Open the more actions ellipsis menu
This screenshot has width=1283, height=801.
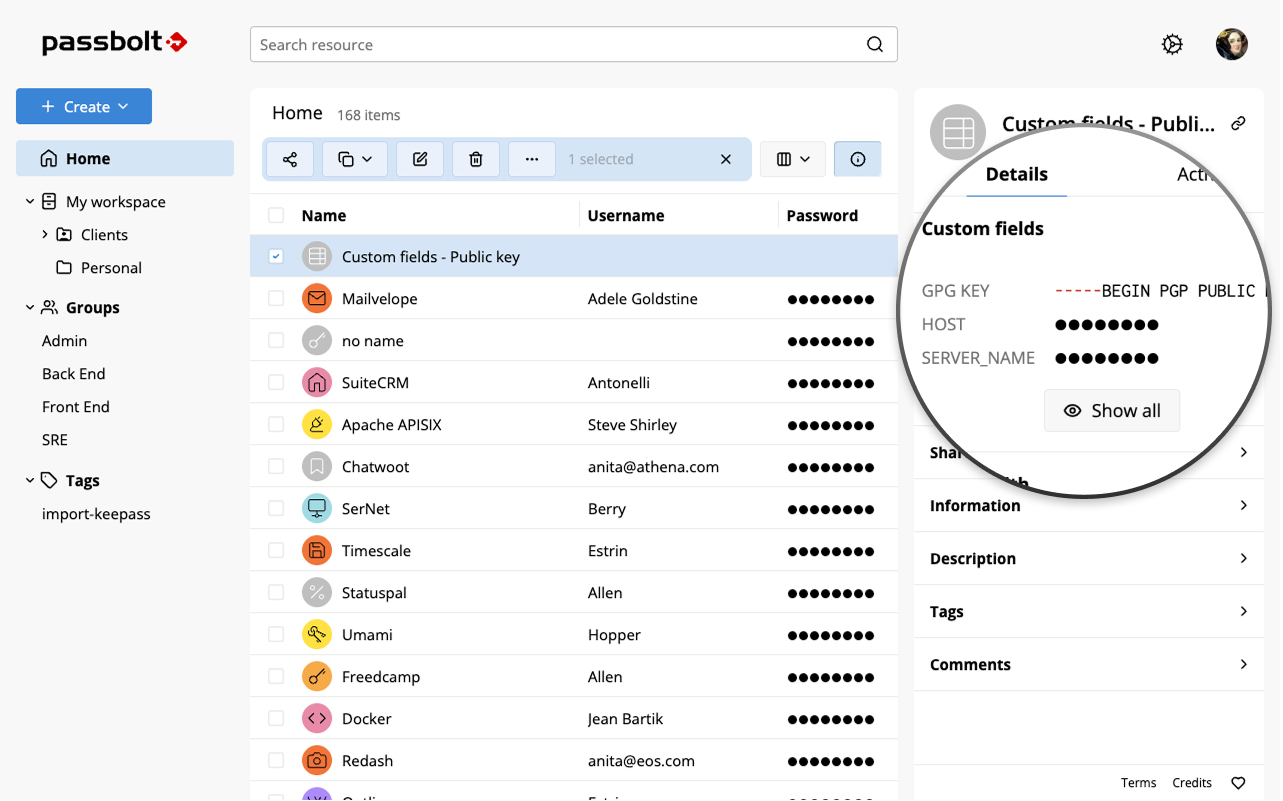(532, 159)
